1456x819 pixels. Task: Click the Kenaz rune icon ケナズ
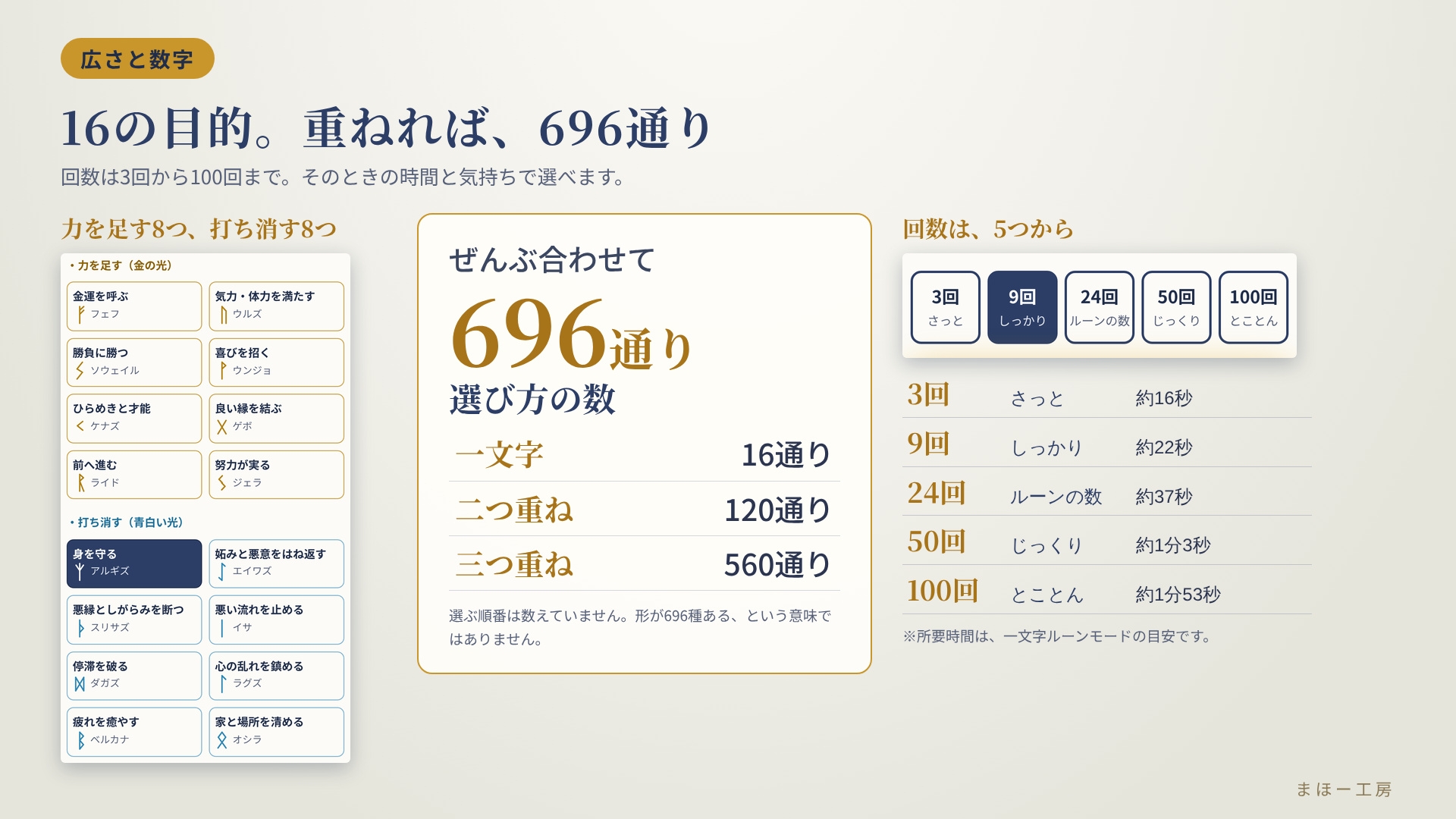(80, 426)
